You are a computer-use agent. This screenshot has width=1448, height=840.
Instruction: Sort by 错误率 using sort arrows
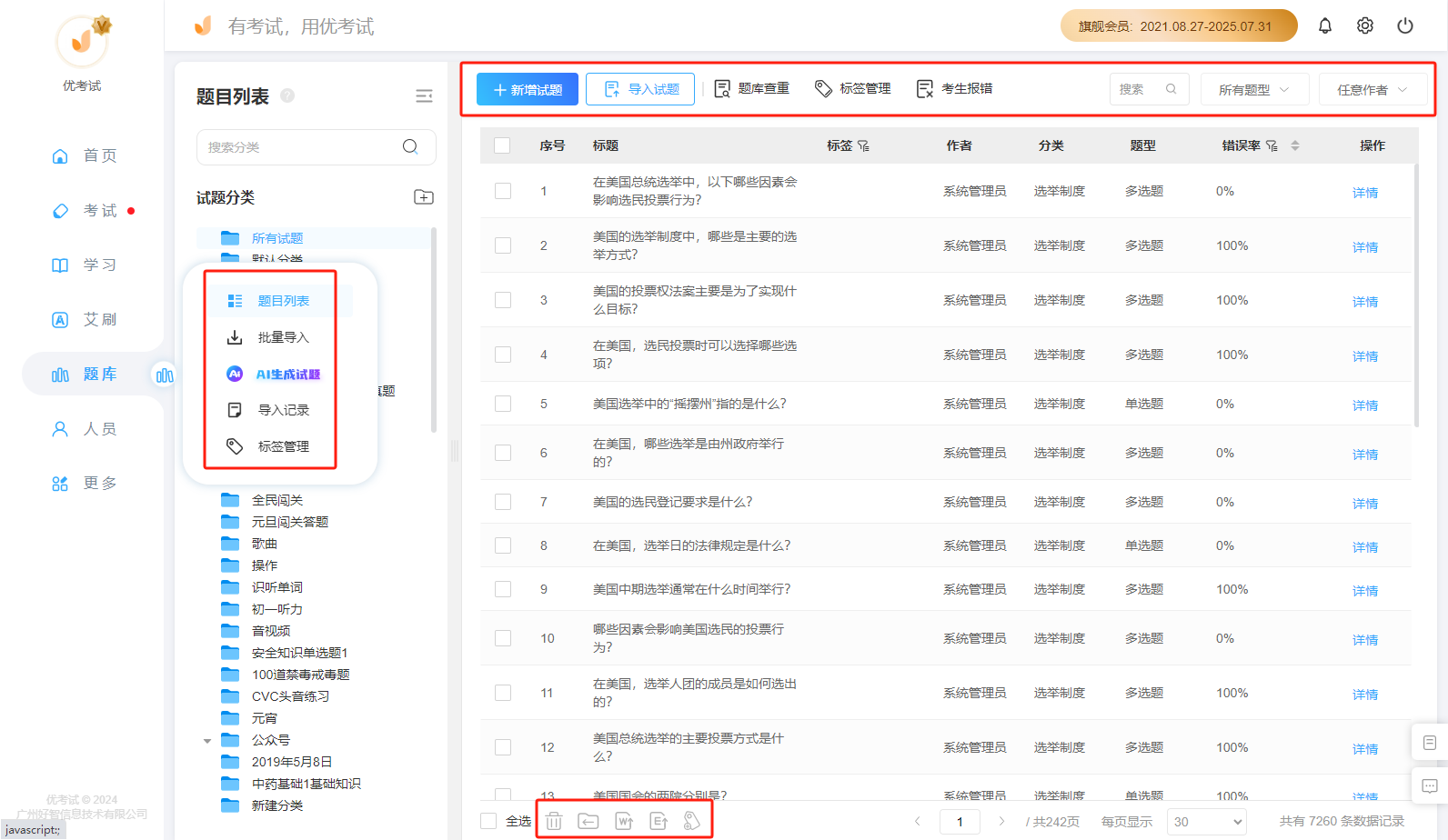click(x=1295, y=145)
